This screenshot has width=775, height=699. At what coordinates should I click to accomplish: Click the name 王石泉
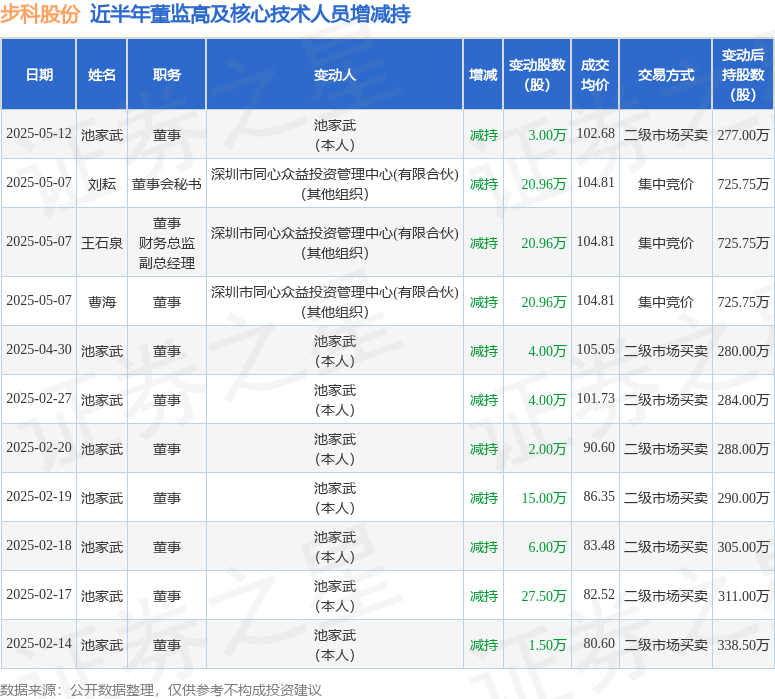coord(102,243)
